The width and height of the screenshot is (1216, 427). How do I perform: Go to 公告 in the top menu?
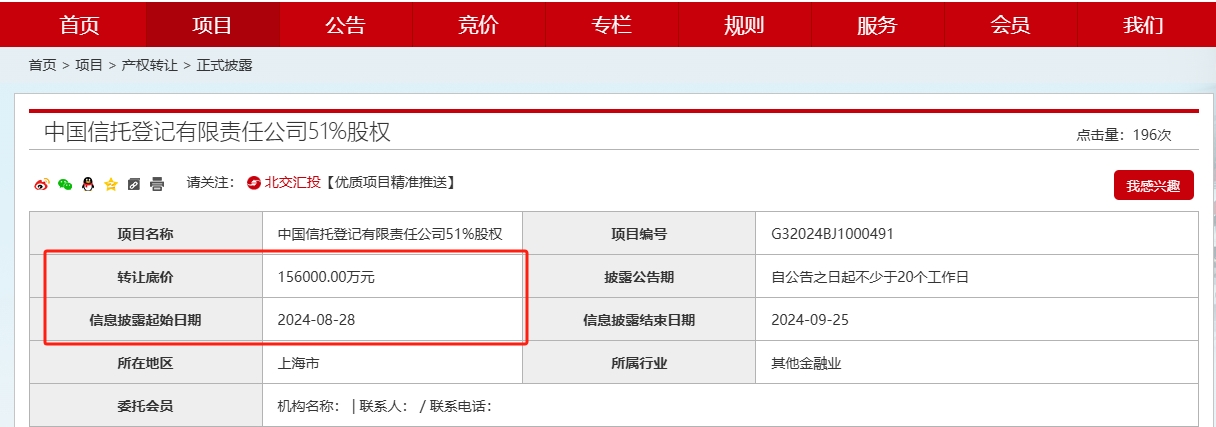tap(345, 25)
